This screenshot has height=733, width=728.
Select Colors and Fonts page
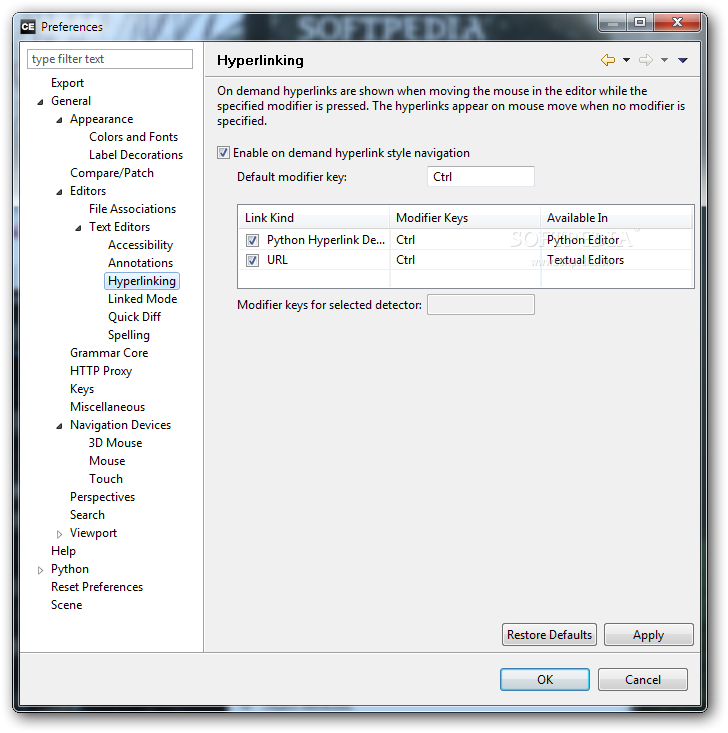point(134,137)
